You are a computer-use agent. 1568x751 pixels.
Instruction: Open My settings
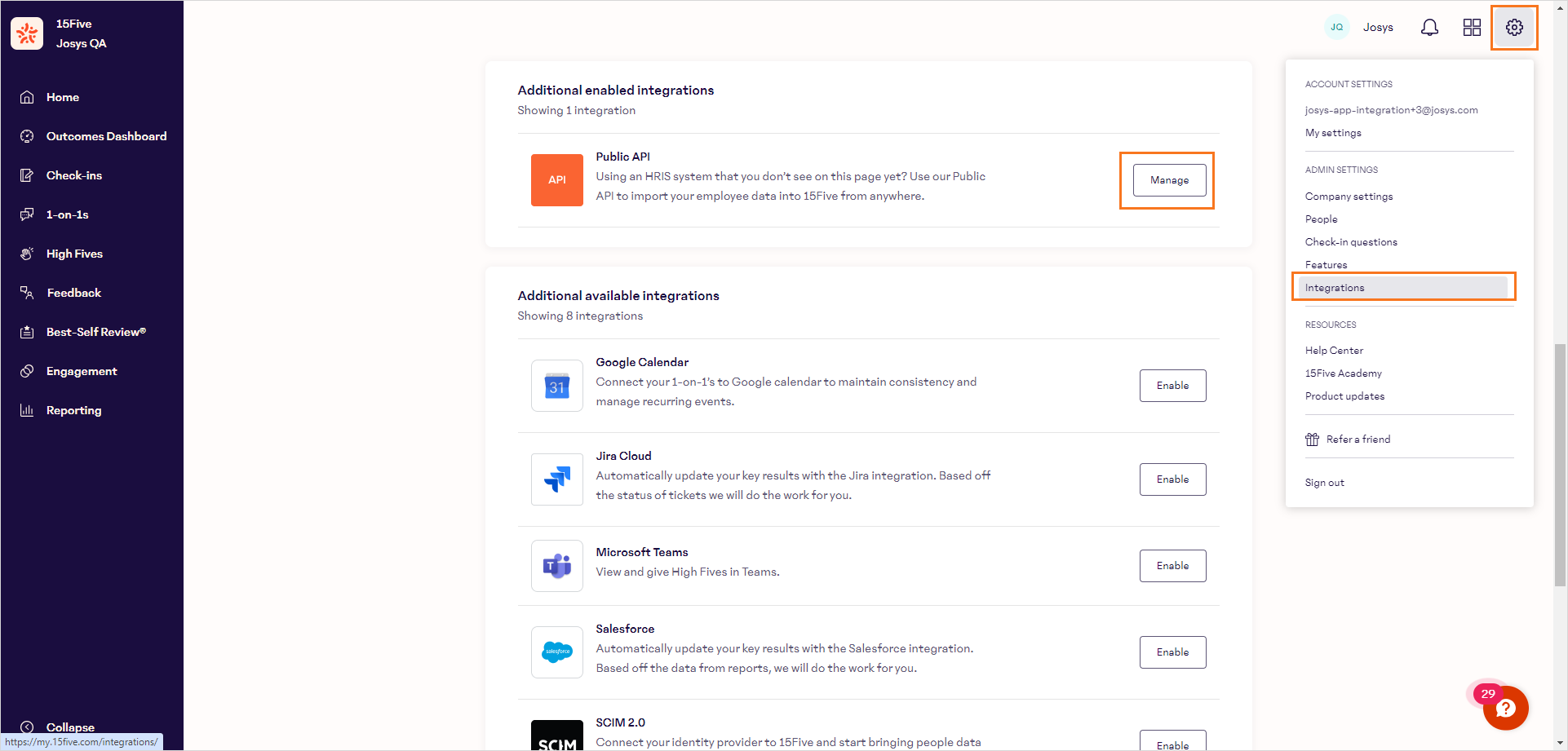point(1333,133)
